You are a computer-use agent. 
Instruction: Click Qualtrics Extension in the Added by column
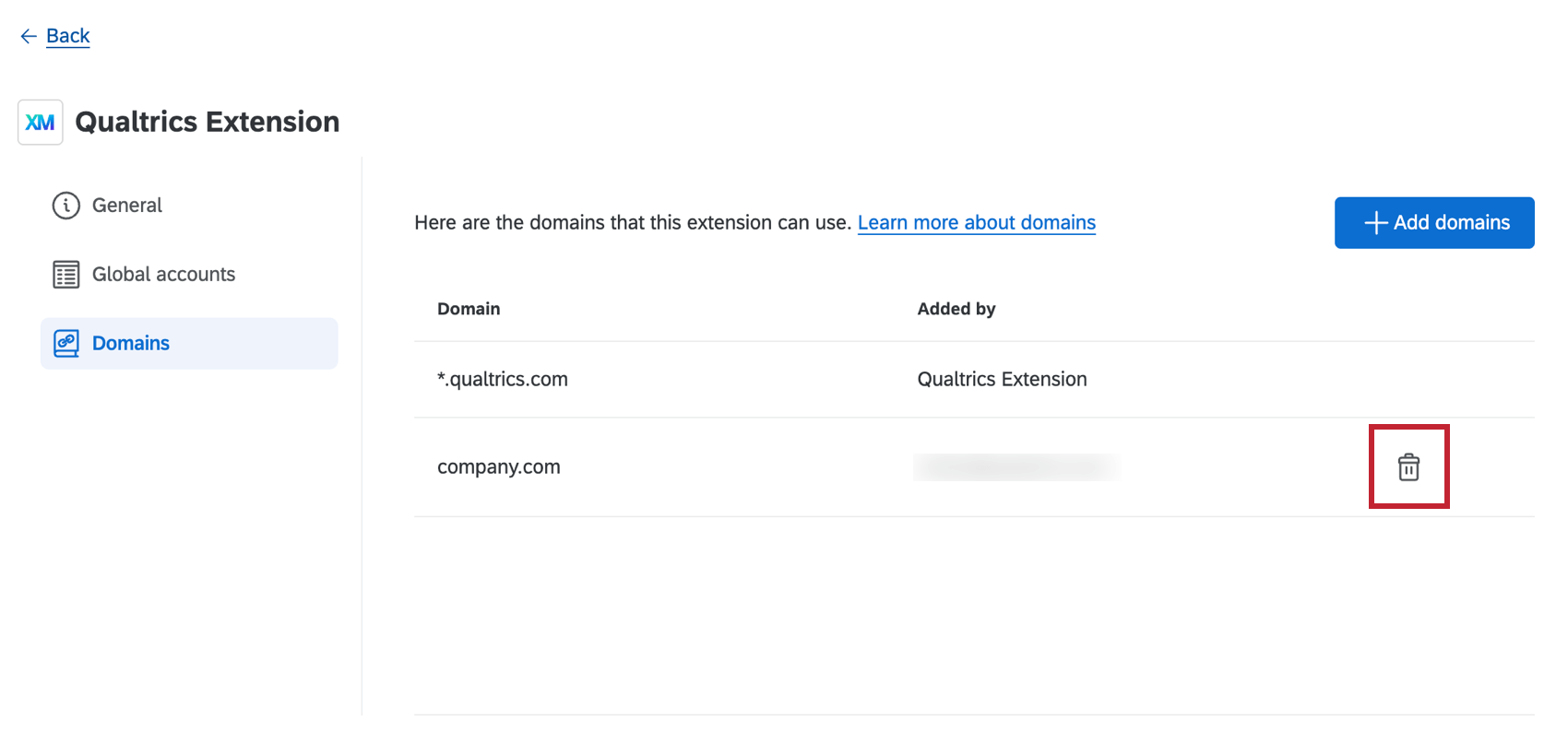pos(1002,378)
